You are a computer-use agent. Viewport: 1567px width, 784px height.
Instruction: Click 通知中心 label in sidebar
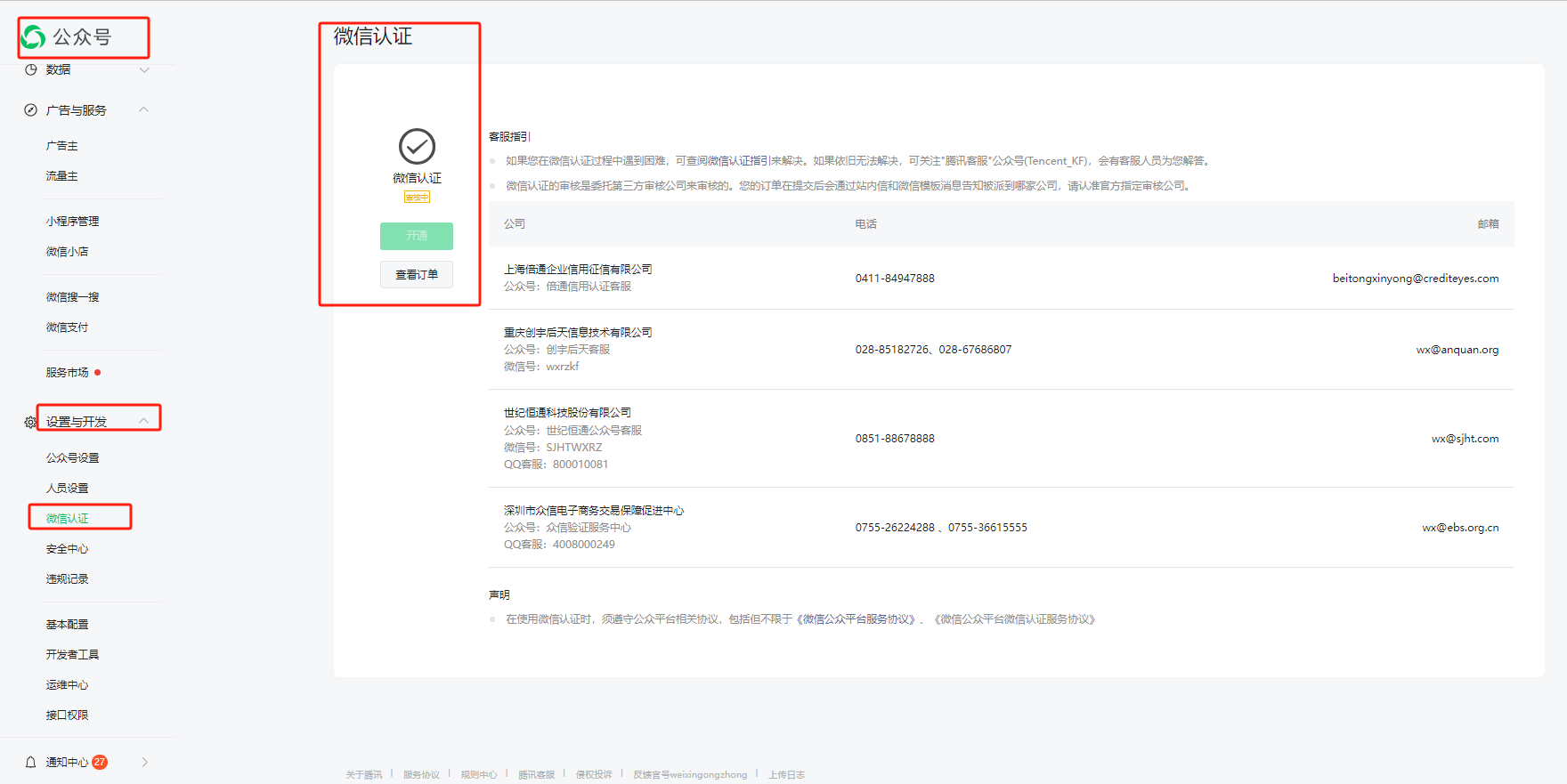click(68, 763)
